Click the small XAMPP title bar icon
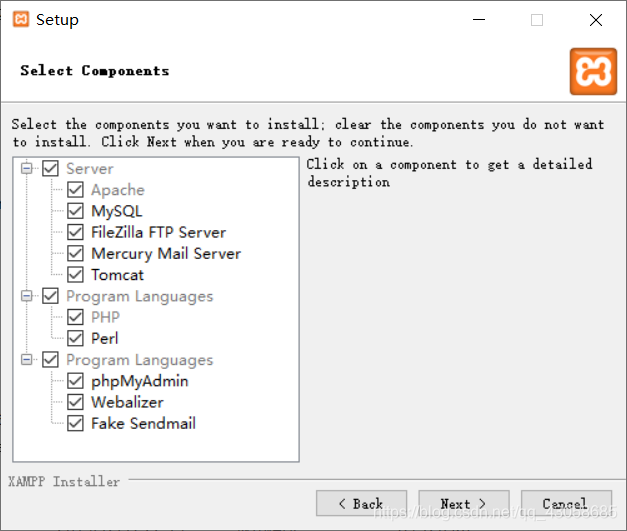The width and height of the screenshot is (627, 531). [x=21, y=19]
